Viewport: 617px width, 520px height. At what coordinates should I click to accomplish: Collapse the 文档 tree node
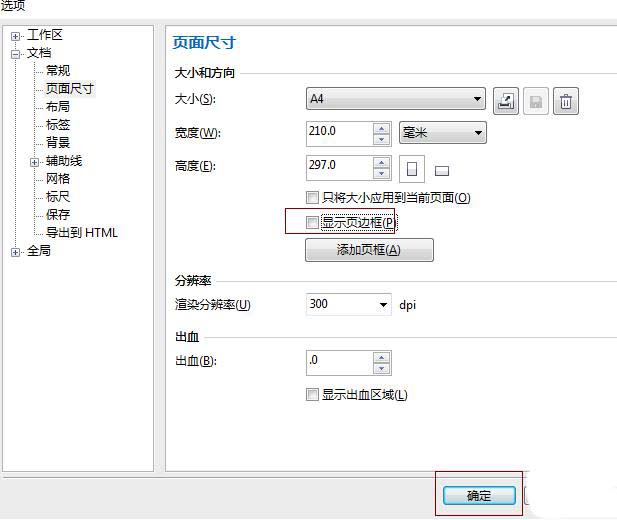[15, 54]
